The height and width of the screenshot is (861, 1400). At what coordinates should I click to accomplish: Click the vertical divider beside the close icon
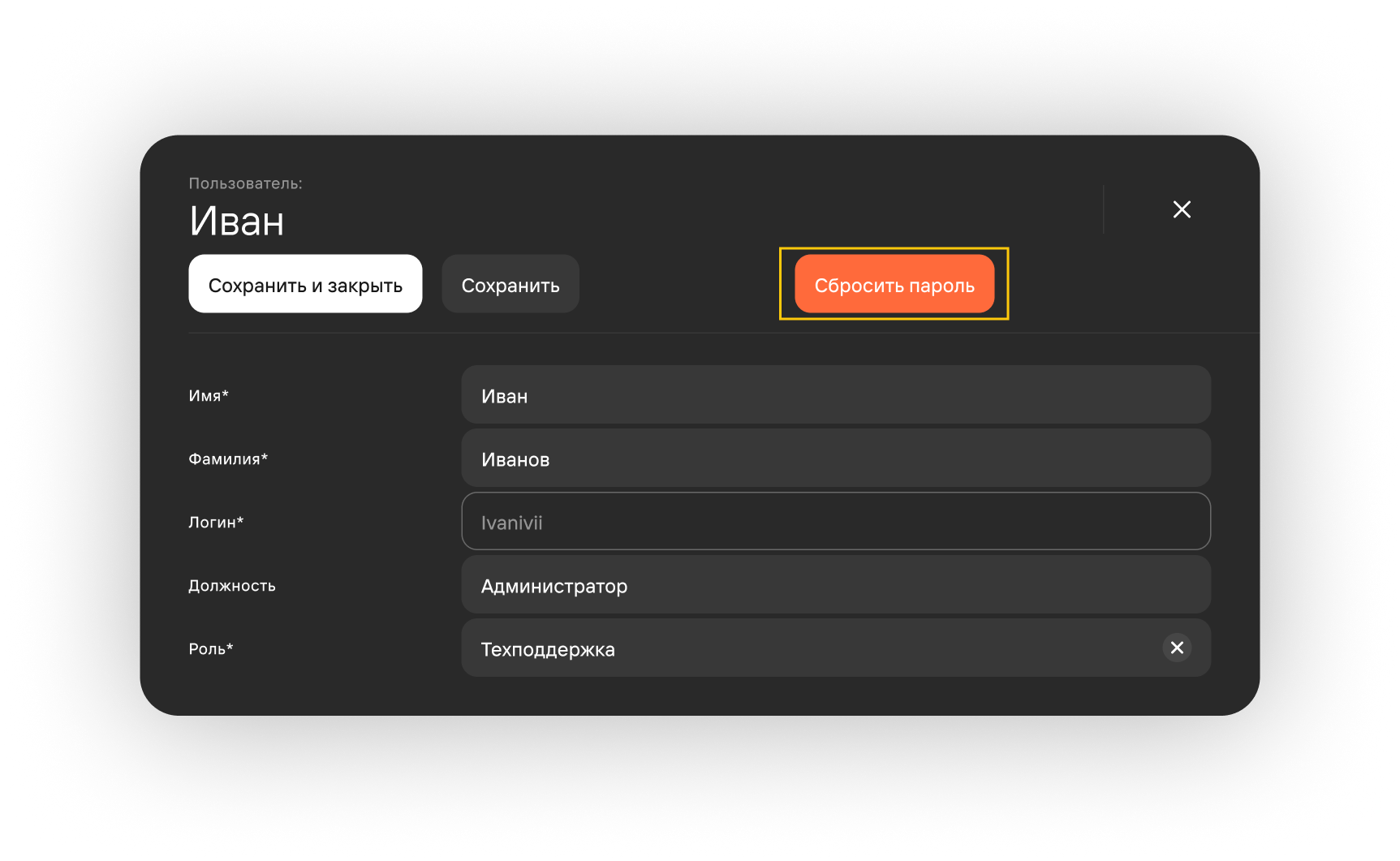pyautogui.click(x=1104, y=209)
